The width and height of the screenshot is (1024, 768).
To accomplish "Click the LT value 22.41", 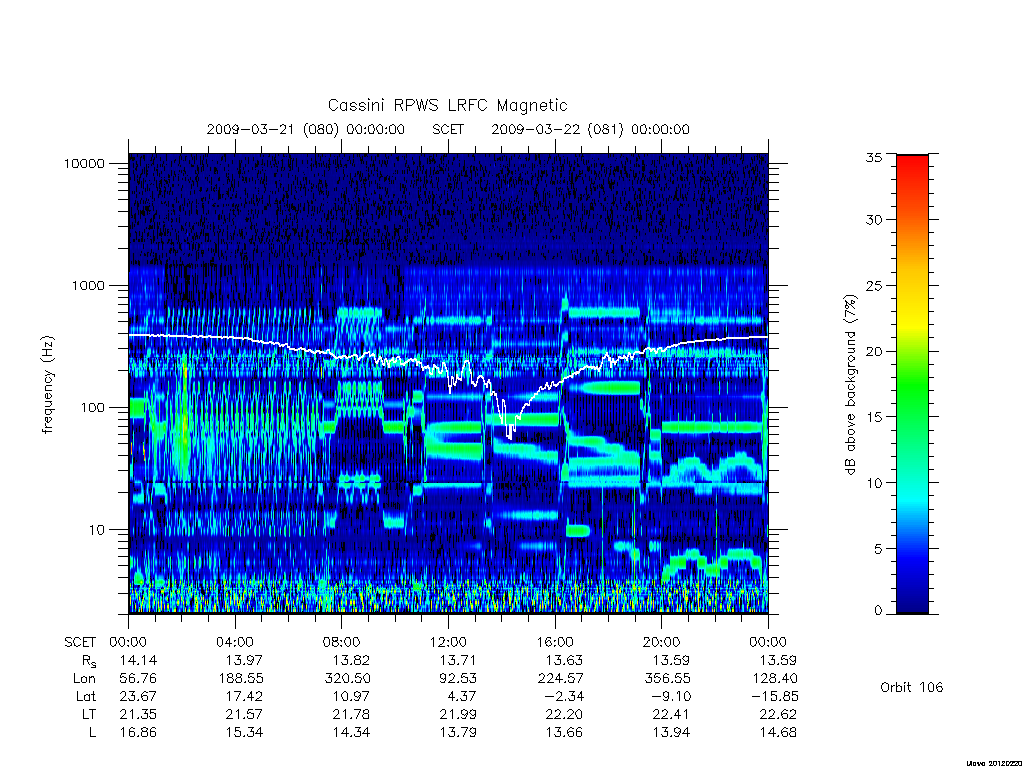I will pos(671,714).
